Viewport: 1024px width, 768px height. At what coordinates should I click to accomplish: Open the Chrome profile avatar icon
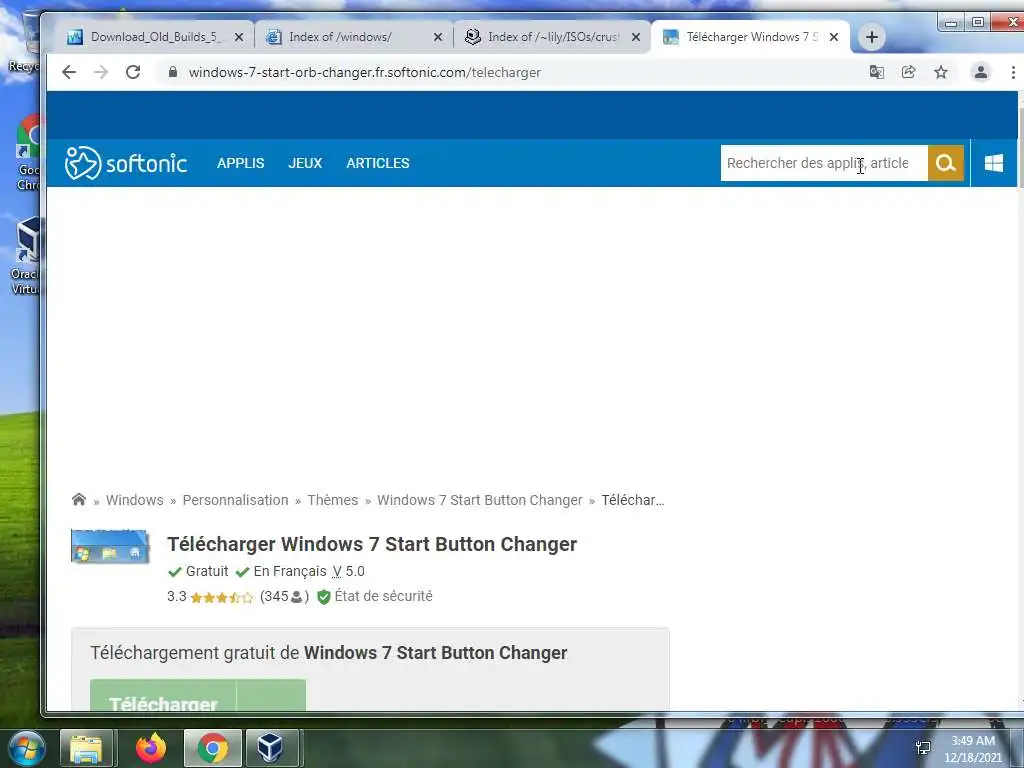tap(980, 72)
